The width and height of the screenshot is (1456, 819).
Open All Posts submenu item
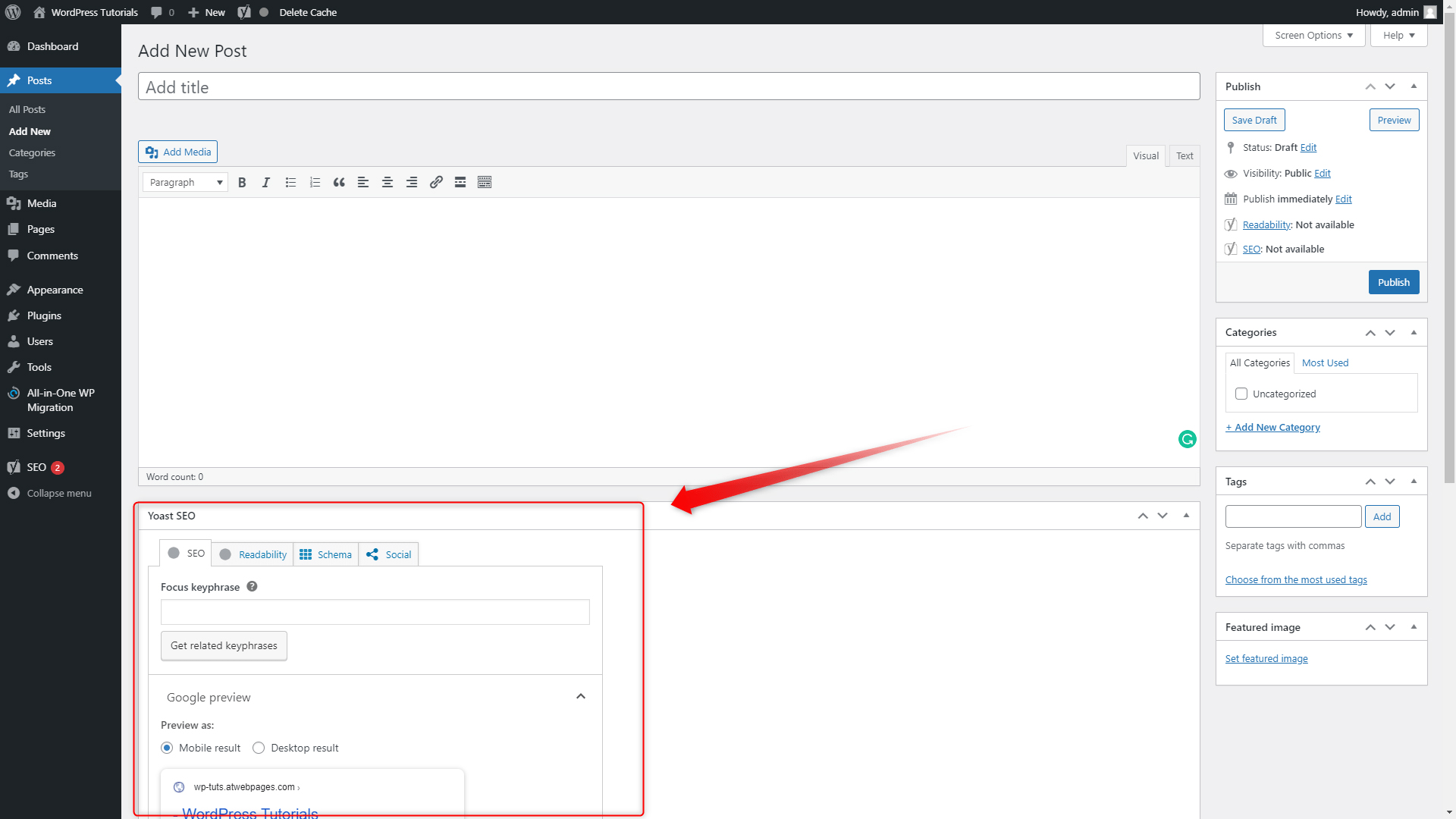point(27,109)
